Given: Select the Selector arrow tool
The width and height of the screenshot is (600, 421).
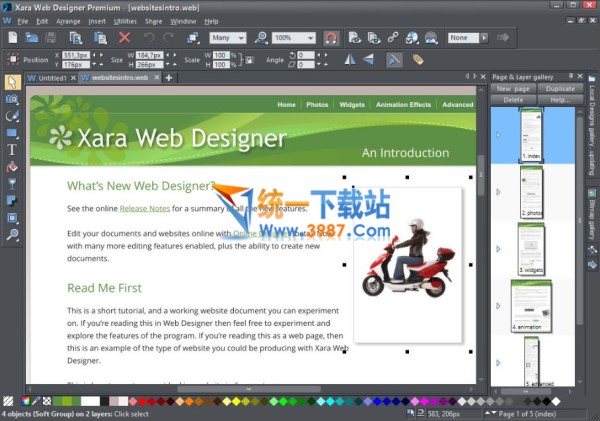Looking at the screenshot, I should (12, 82).
